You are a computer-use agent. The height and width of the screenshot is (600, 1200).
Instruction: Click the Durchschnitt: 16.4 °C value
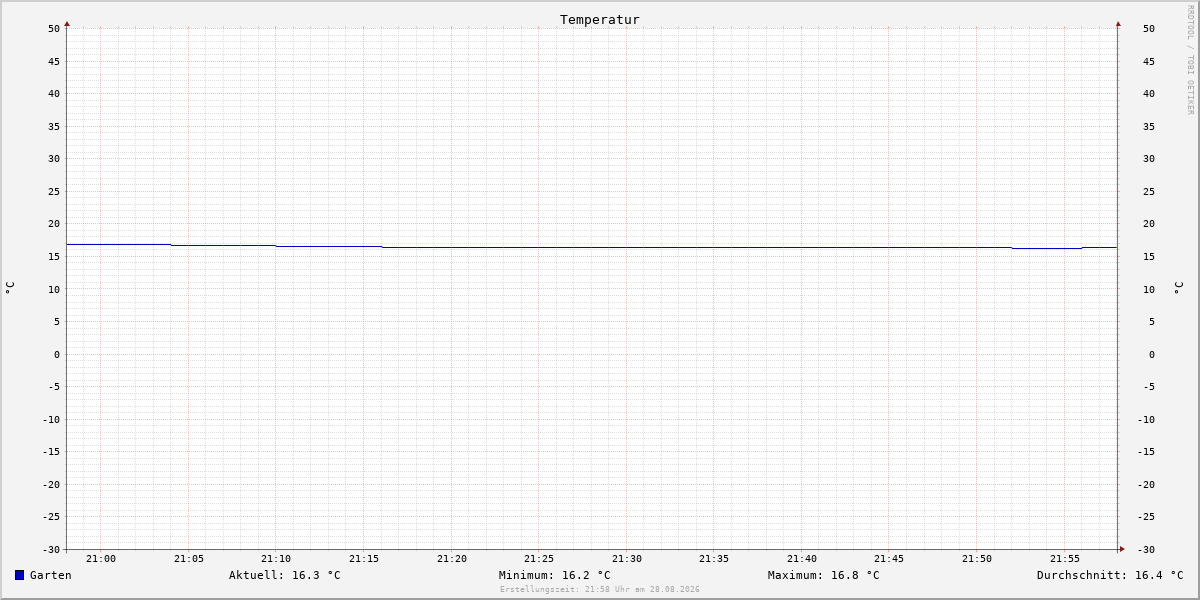point(1110,575)
